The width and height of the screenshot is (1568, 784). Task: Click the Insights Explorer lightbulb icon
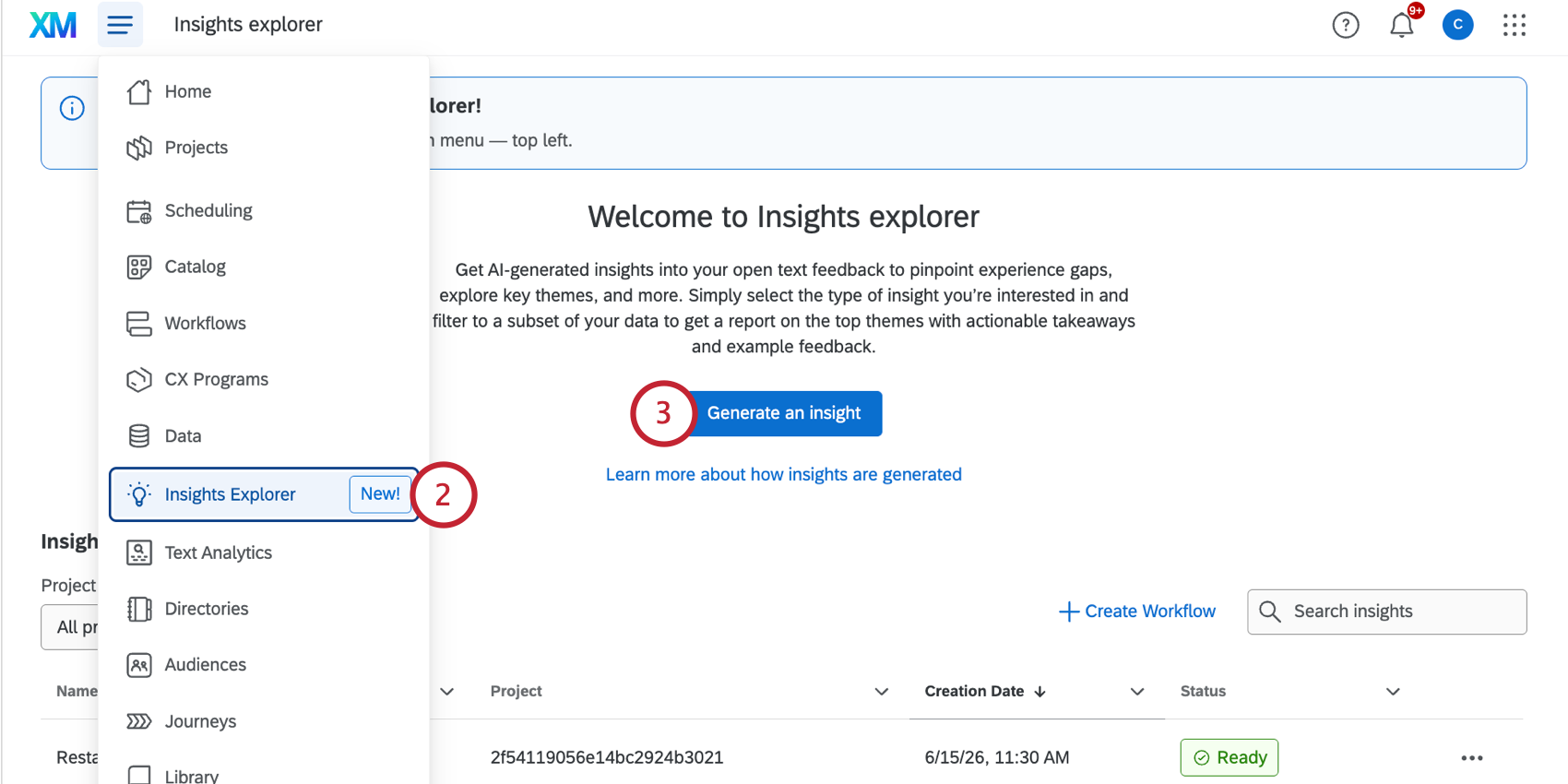(139, 494)
